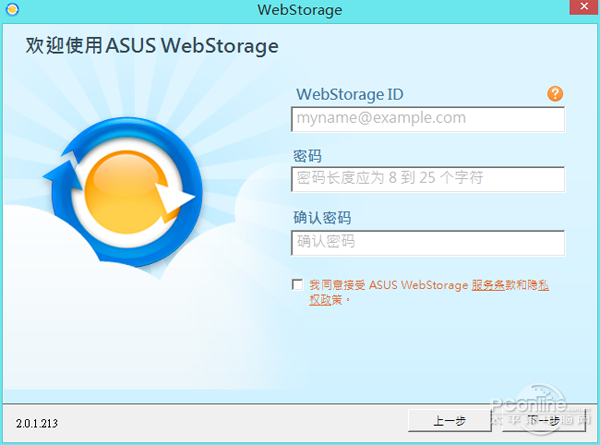
Task: Click the WebStorage ID label
Action: (x=349, y=95)
